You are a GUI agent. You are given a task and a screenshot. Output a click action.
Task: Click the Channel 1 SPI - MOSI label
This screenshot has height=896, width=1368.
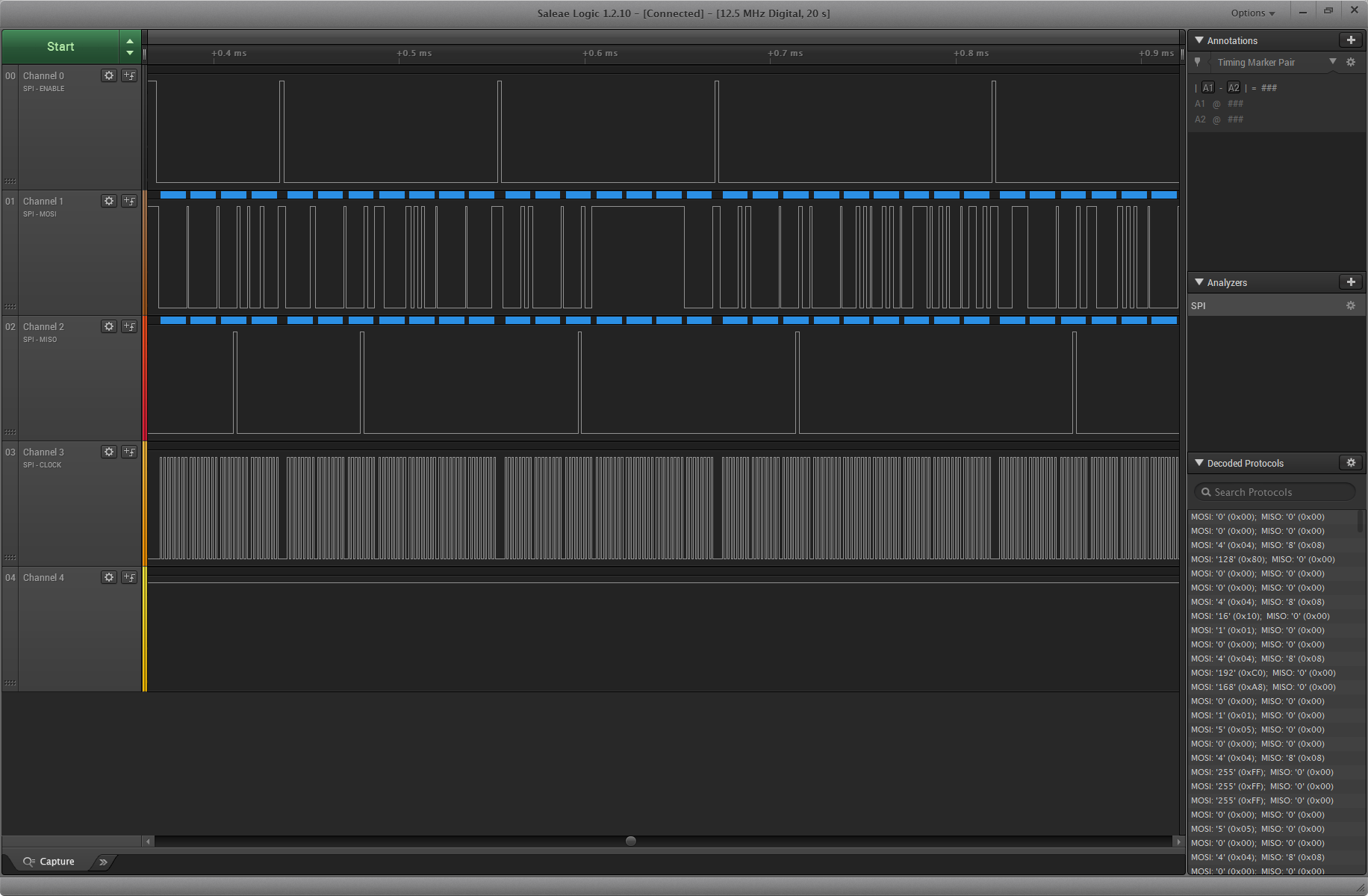point(40,214)
